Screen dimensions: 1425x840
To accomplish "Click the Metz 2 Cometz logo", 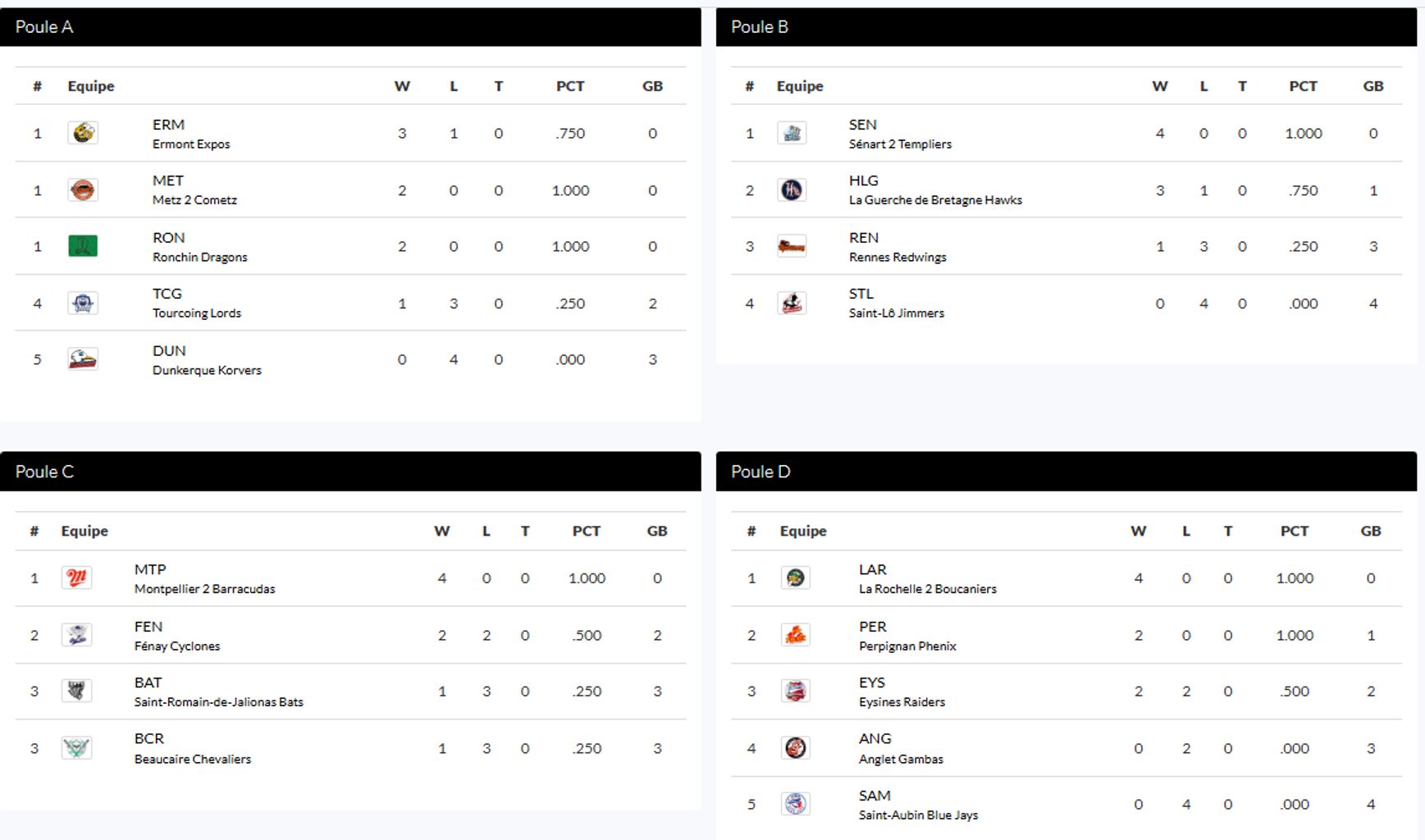I will coord(83,190).
